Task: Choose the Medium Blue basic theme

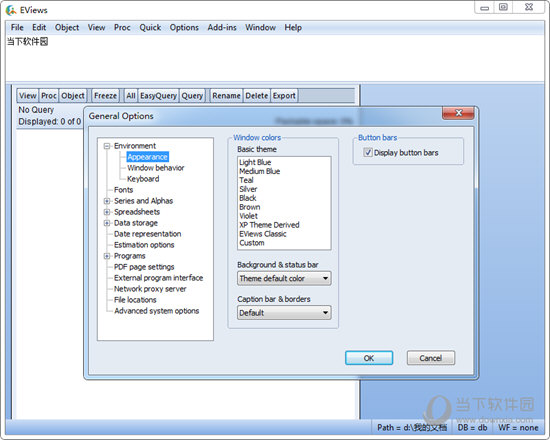Action: tap(260, 171)
